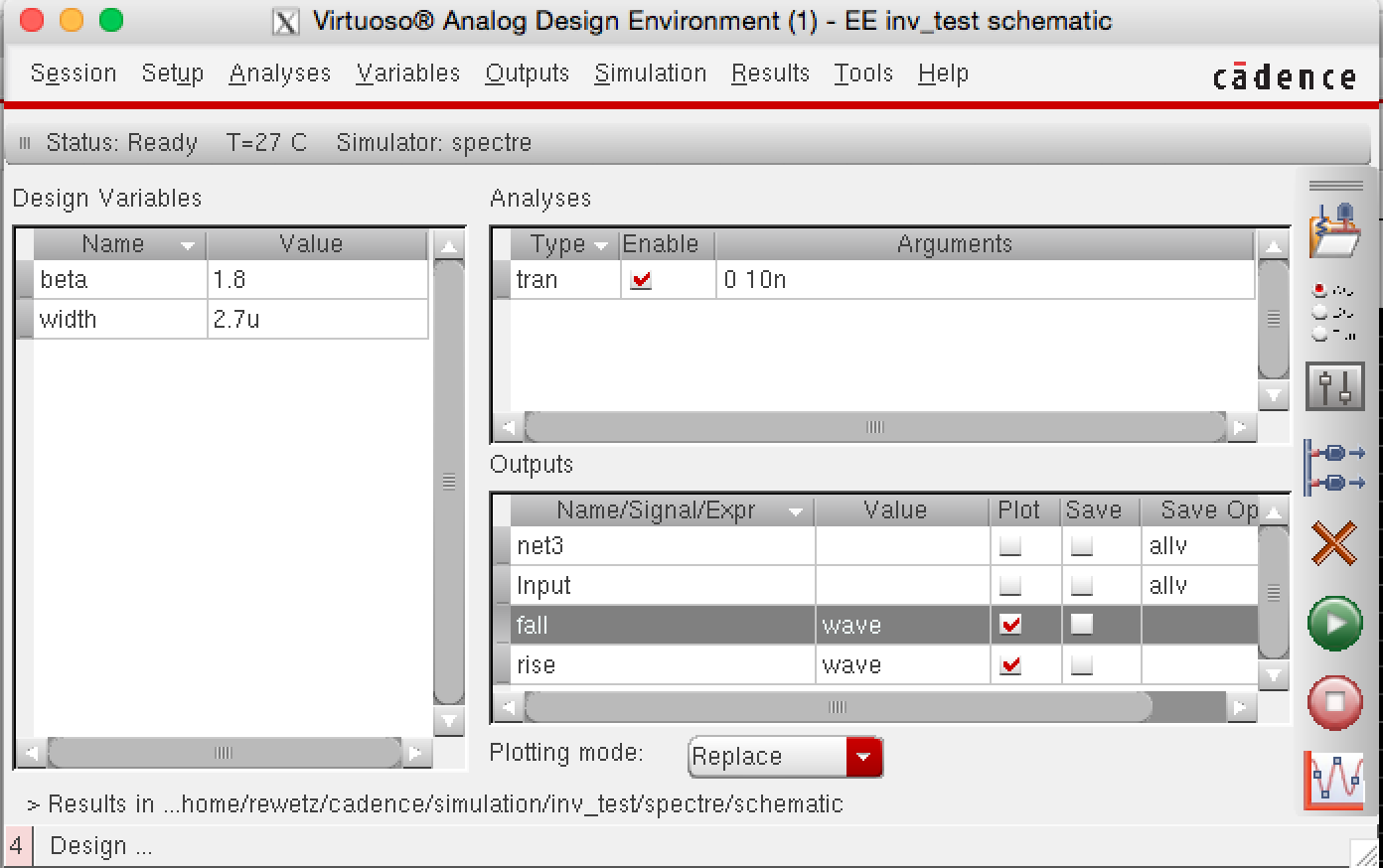
Task: Open the Outputs menu
Action: click(x=527, y=73)
